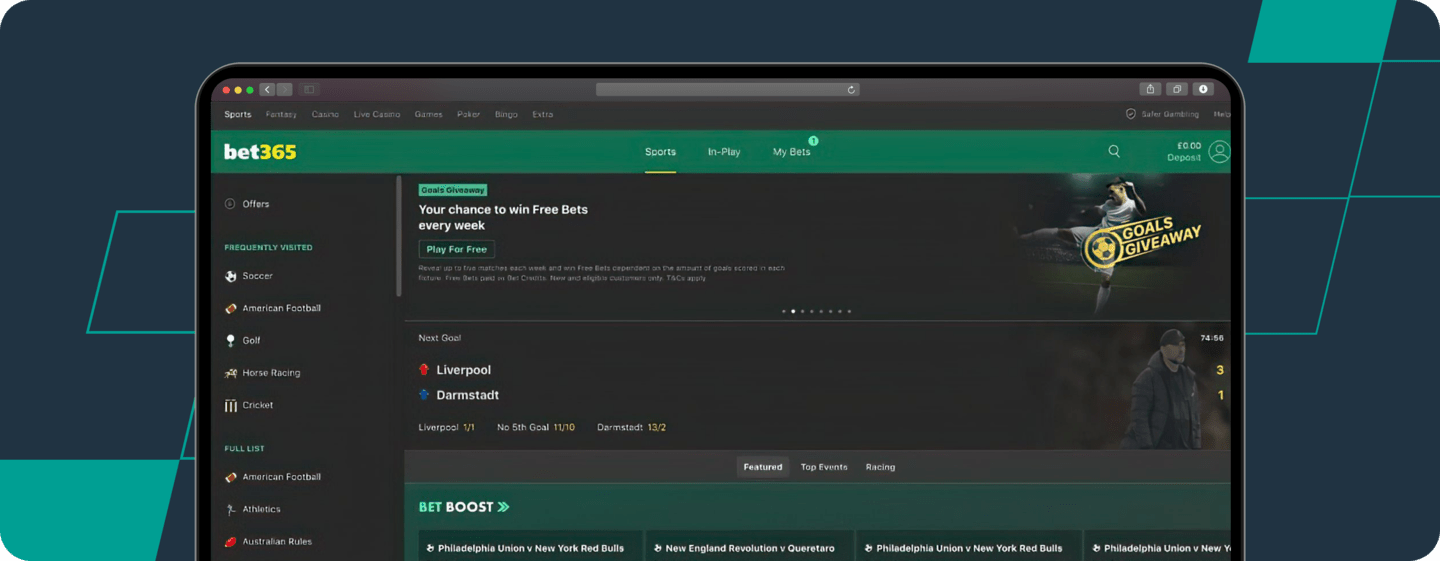Click the Offers icon in the sidebar

coord(230,204)
